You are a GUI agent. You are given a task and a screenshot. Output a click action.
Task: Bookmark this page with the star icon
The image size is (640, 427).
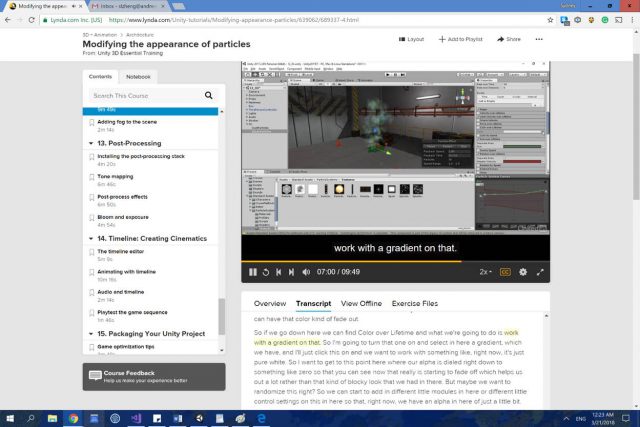(550, 20)
